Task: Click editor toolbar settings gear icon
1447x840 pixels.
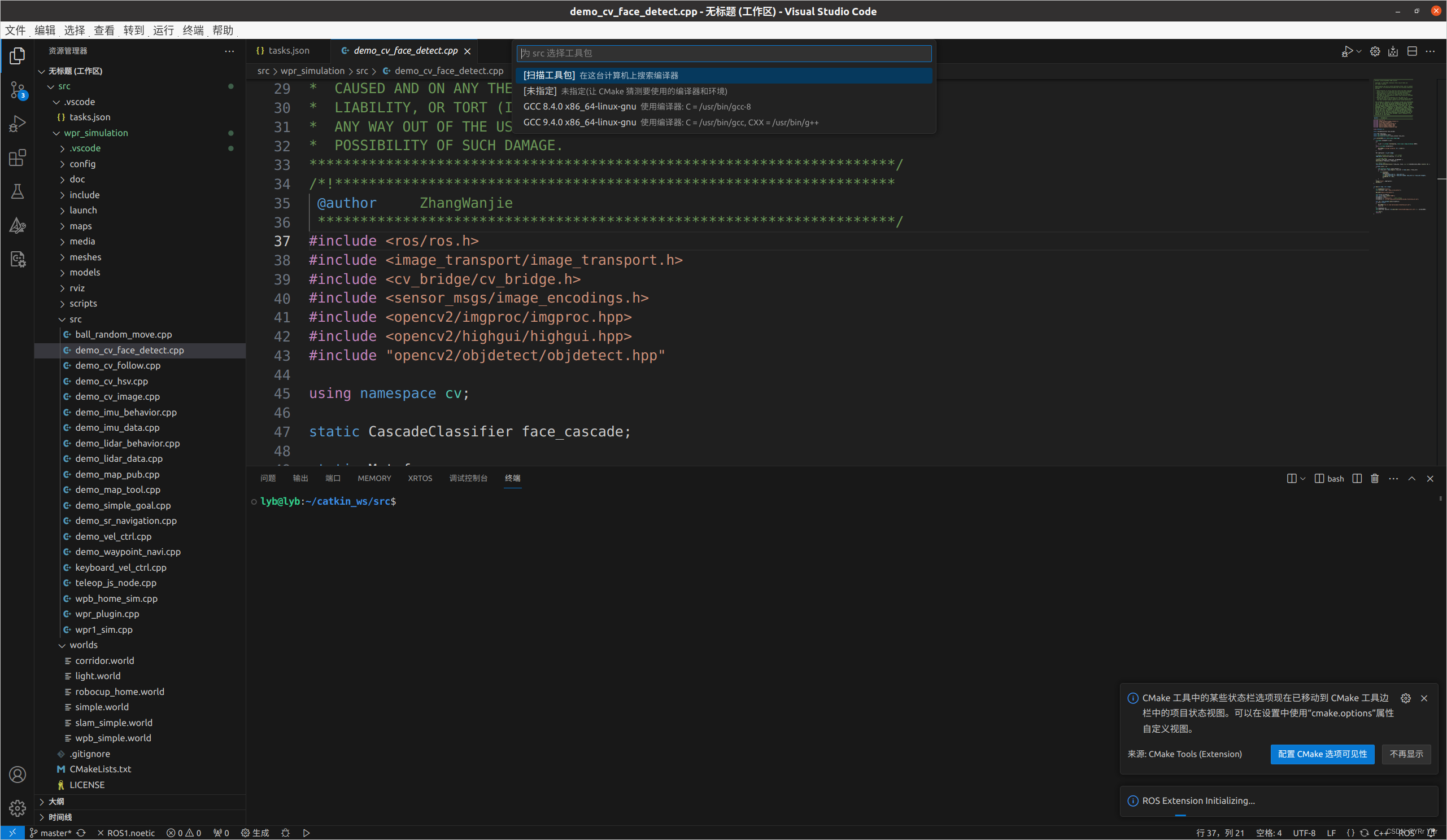Action: click(1375, 51)
